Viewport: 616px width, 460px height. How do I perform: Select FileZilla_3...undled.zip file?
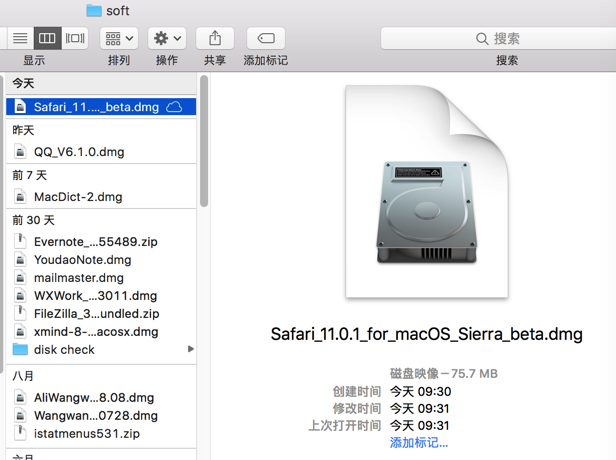(x=101, y=313)
